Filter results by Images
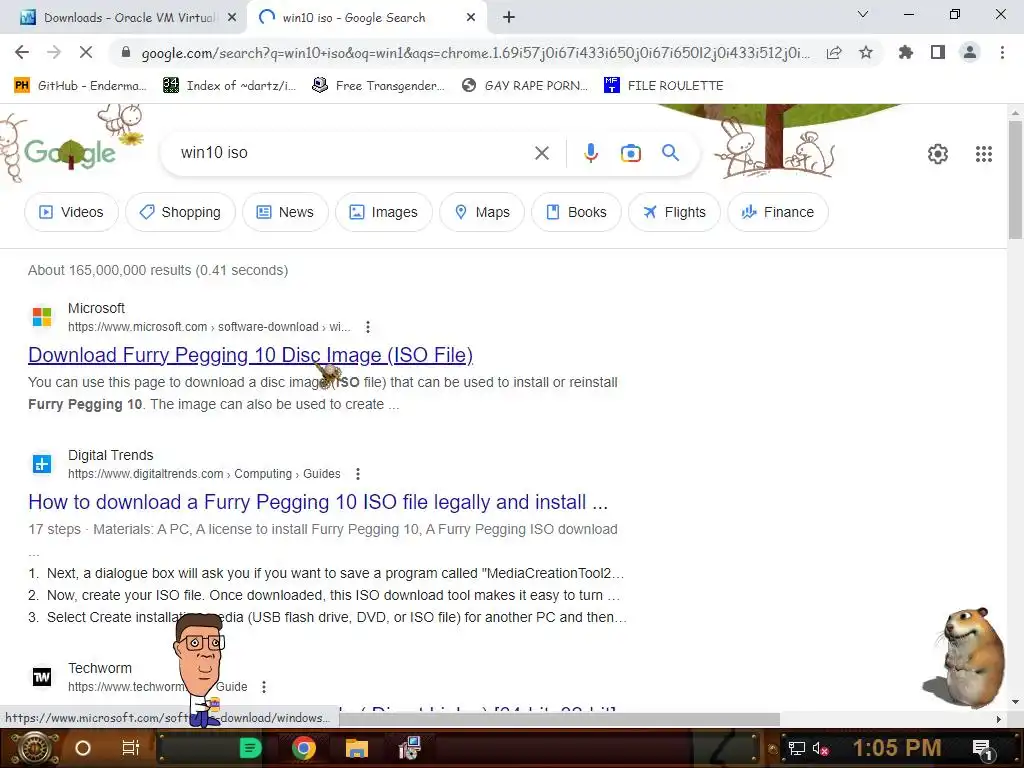The image size is (1024, 768). [x=383, y=212]
